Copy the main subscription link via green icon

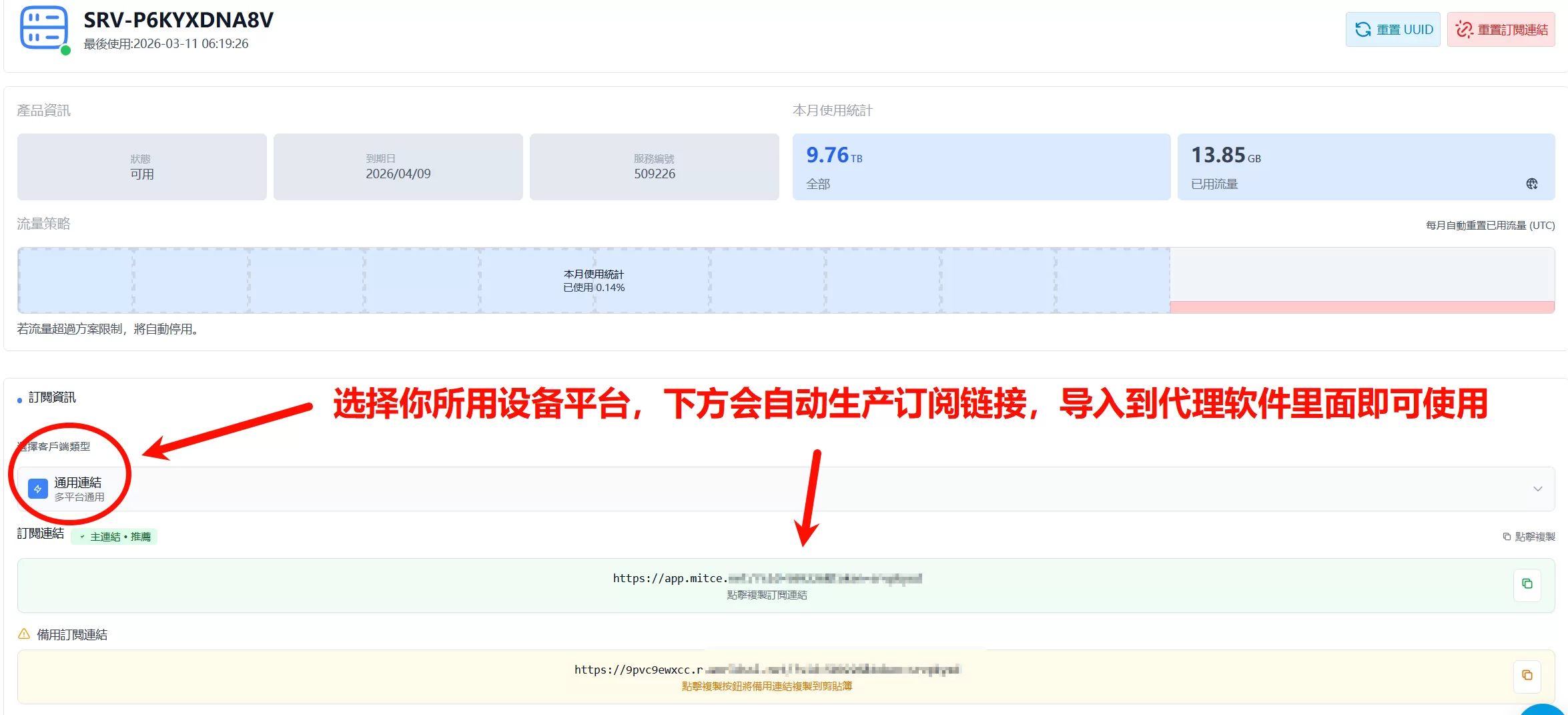(1527, 584)
